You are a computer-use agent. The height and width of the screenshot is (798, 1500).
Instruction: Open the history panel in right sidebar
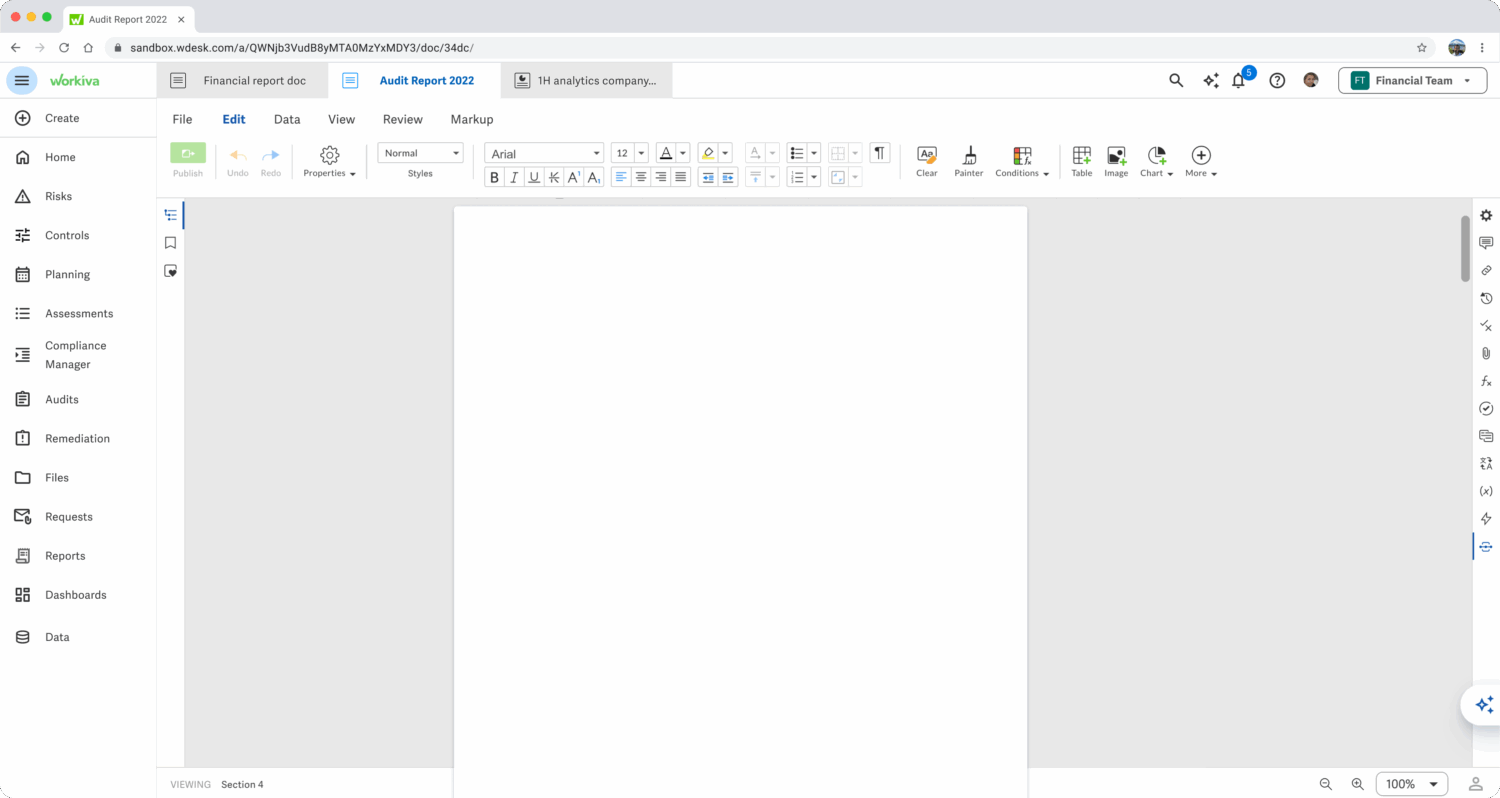click(1486, 298)
